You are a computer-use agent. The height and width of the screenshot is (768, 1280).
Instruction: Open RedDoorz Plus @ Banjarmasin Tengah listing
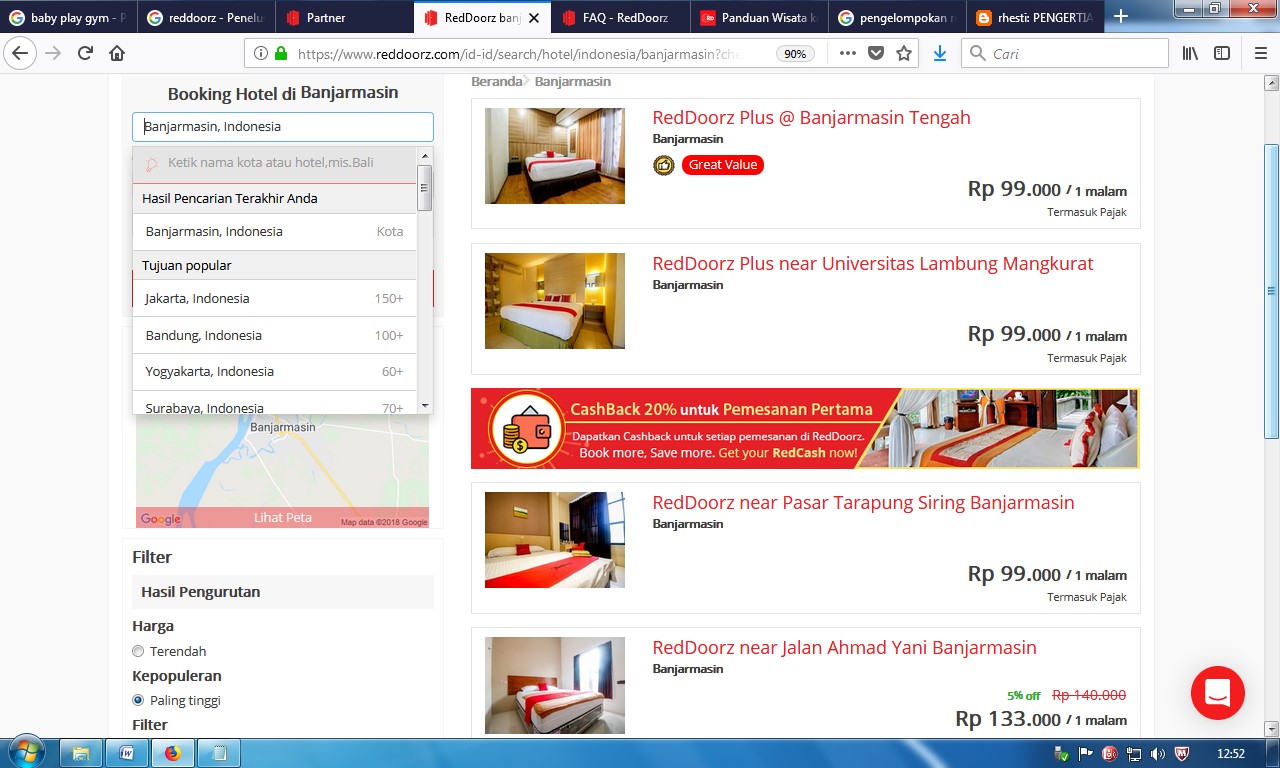pos(811,118)
